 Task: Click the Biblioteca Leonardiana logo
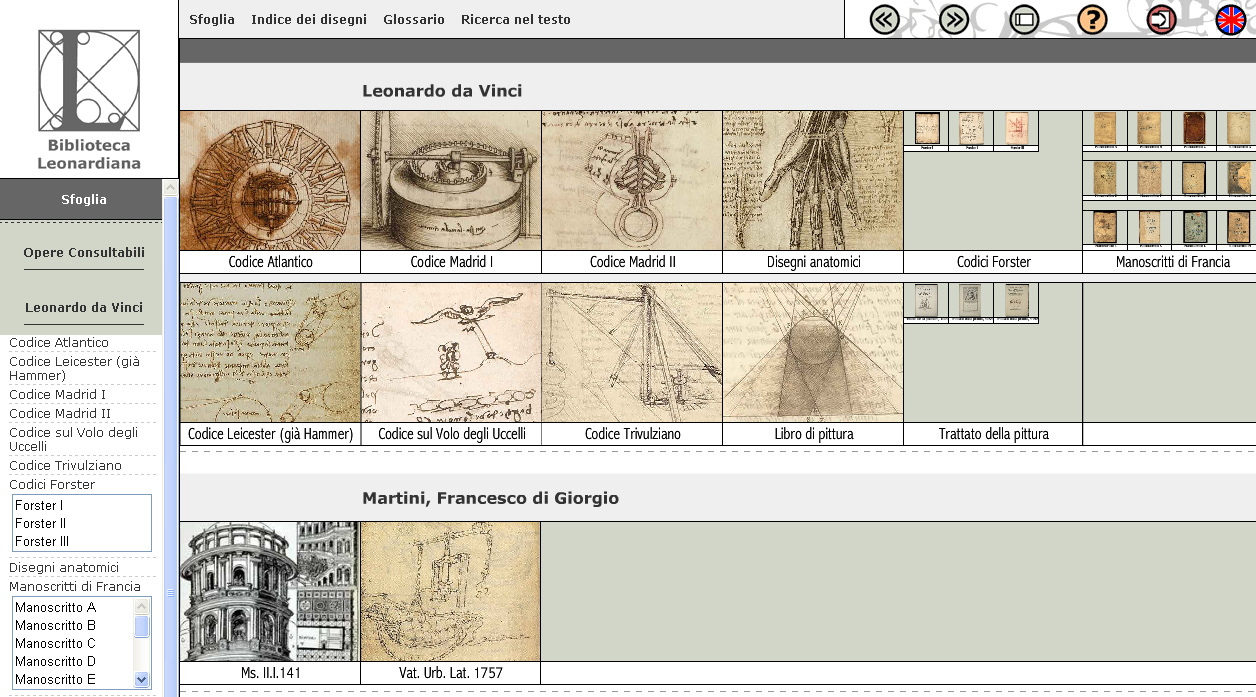(x=89, y=99)
